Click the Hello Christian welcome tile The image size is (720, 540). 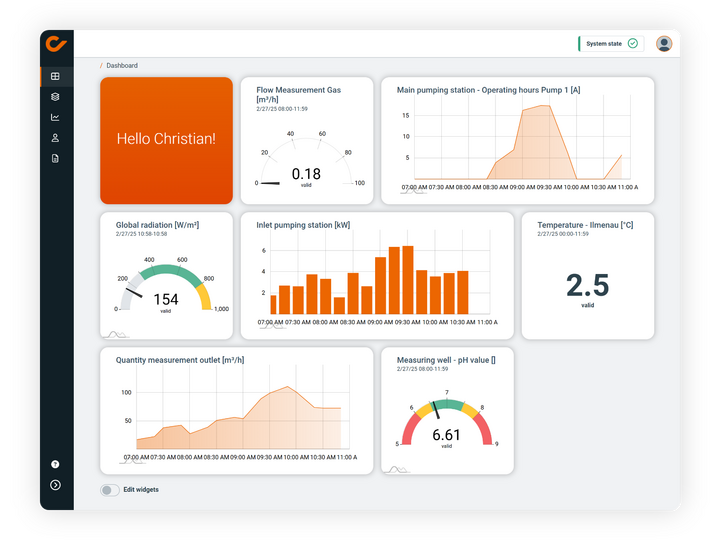pos(166,140)
